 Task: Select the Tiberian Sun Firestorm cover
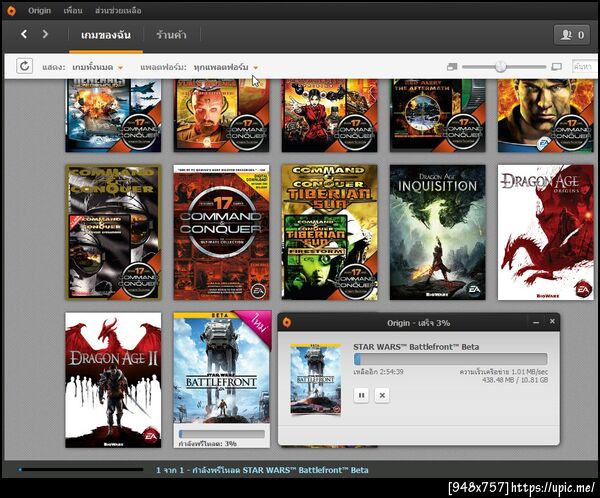point(329,232)
